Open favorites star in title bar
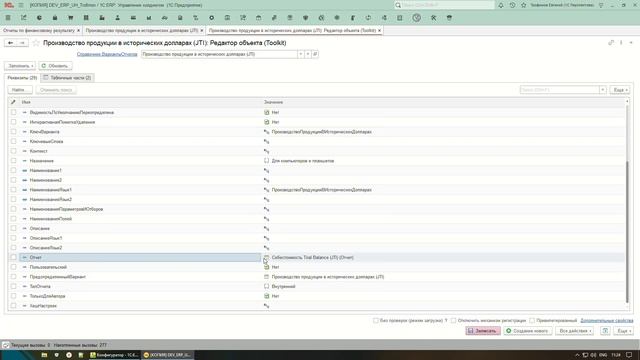 [x=524, y=5]
